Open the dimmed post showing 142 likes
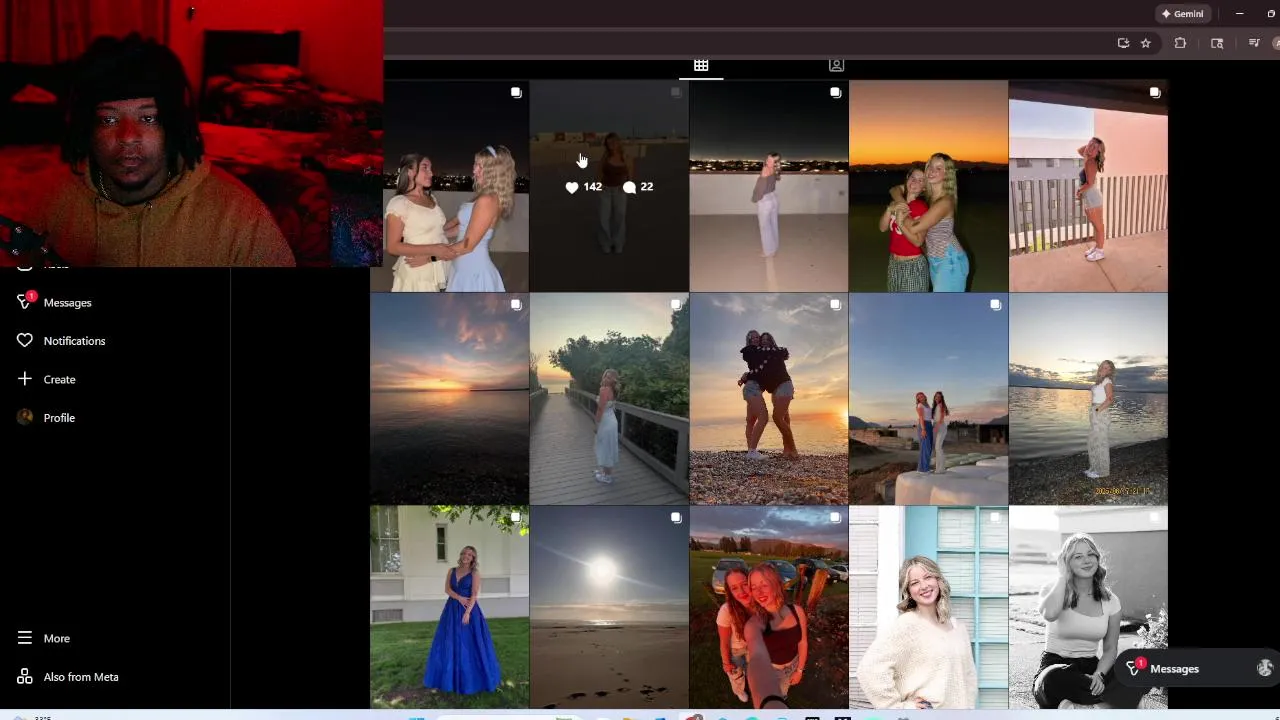 point(609,186)
